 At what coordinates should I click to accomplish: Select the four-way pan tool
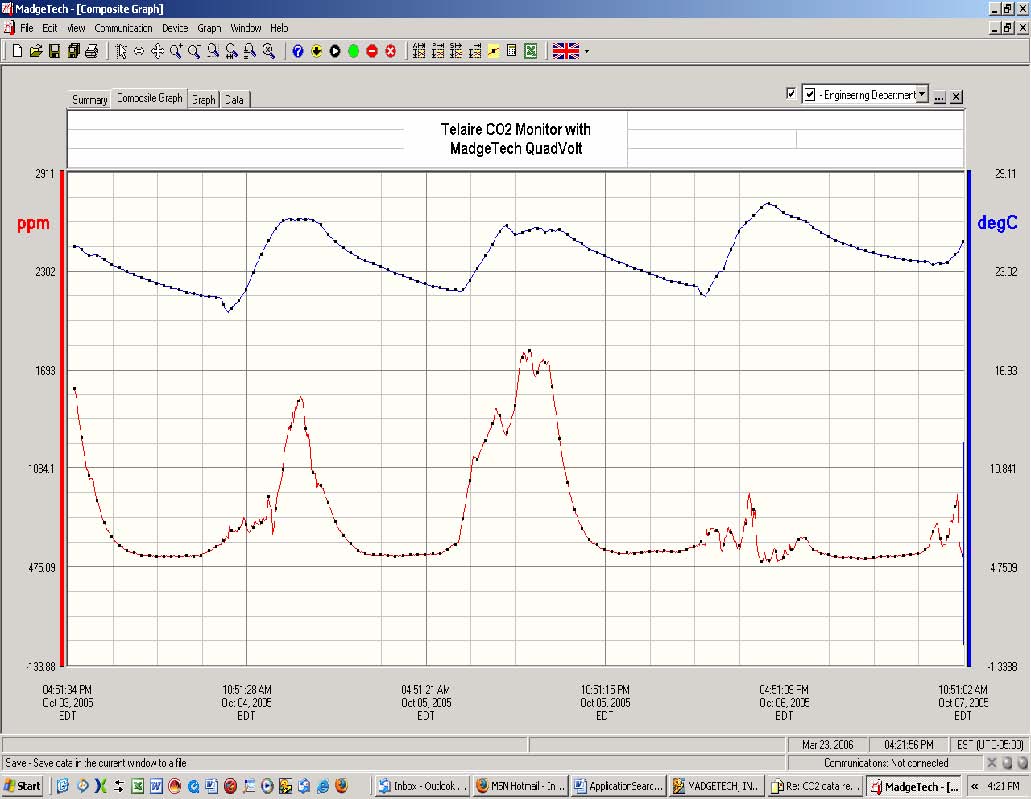coord(157,51)
